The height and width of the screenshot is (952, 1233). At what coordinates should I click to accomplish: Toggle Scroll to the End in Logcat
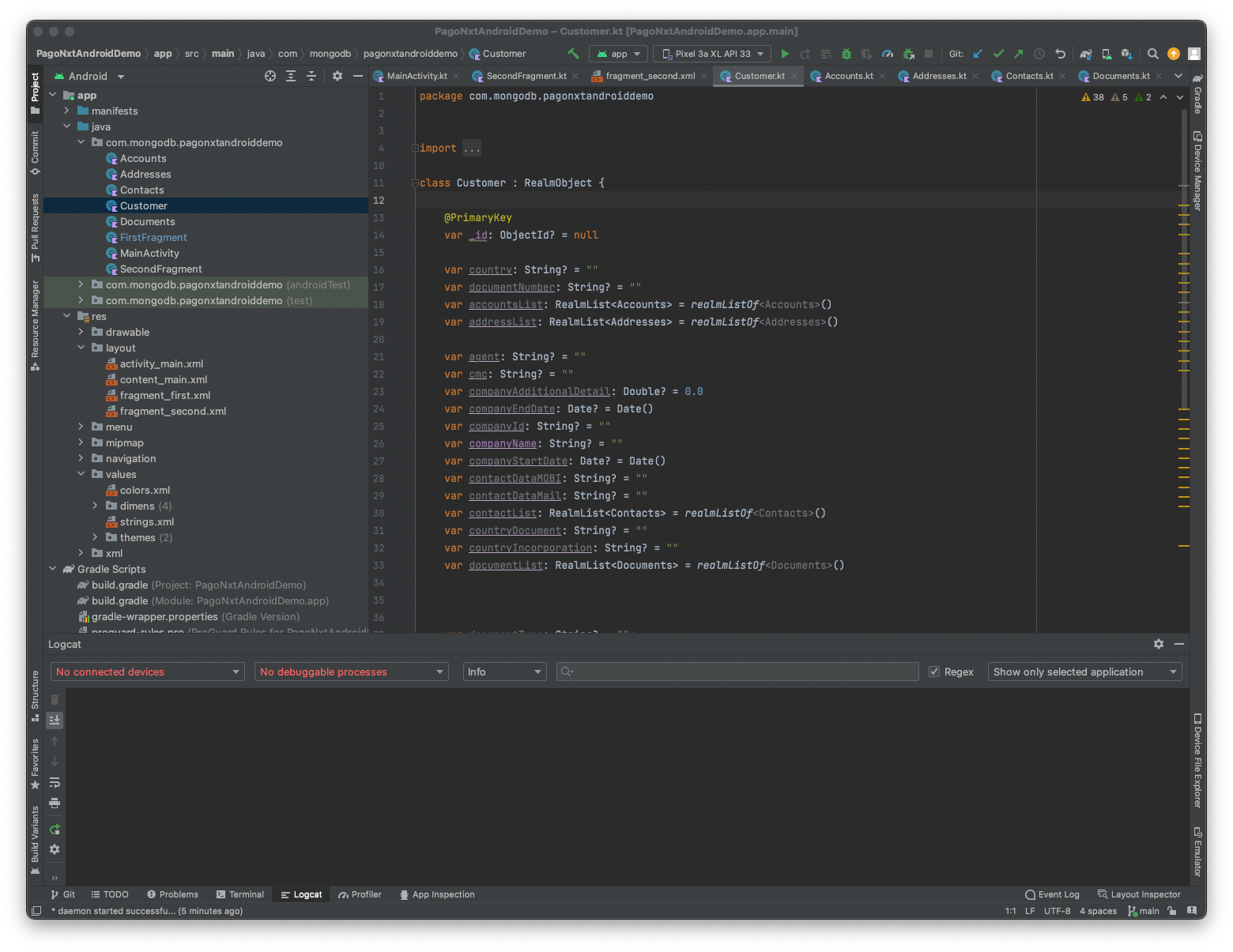click(x=55, y=720)
